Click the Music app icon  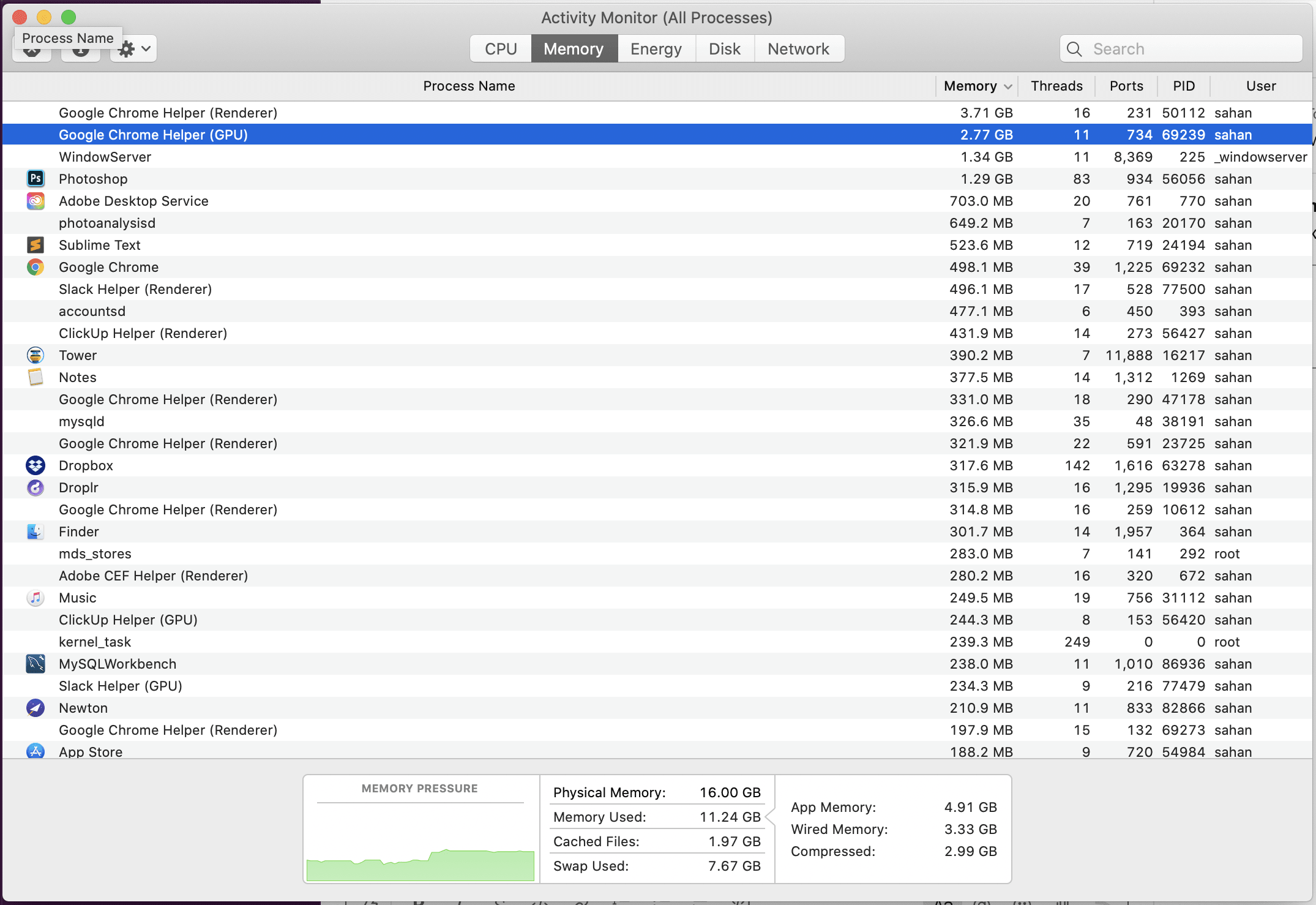coord(36,598)
